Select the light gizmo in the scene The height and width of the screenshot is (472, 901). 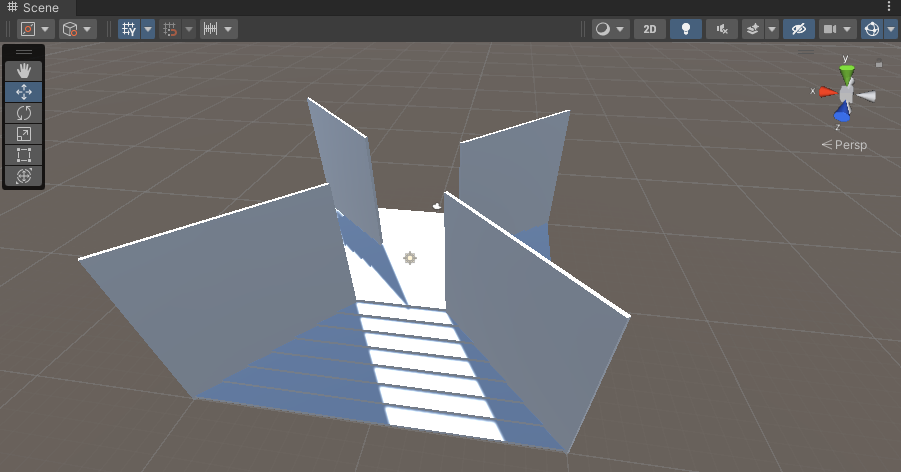point(410,258)
